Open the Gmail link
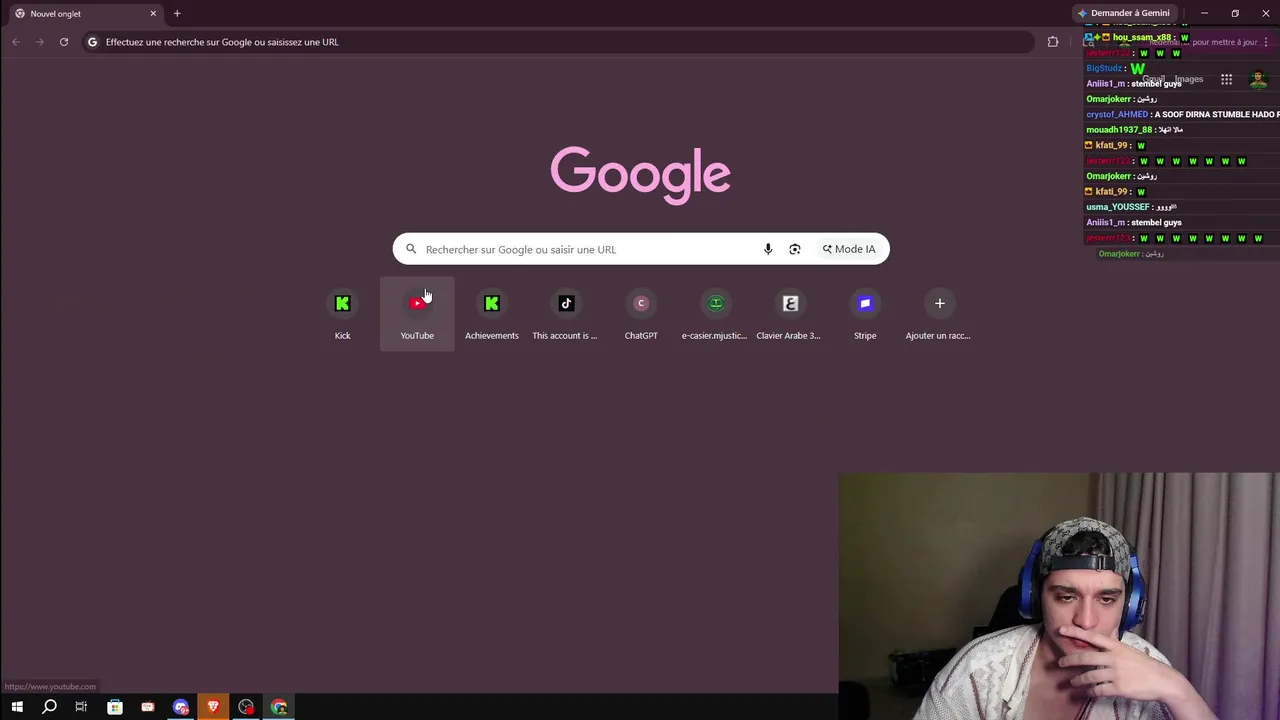This screenshot has width=1280, height=720. [x=1154, y=79]
